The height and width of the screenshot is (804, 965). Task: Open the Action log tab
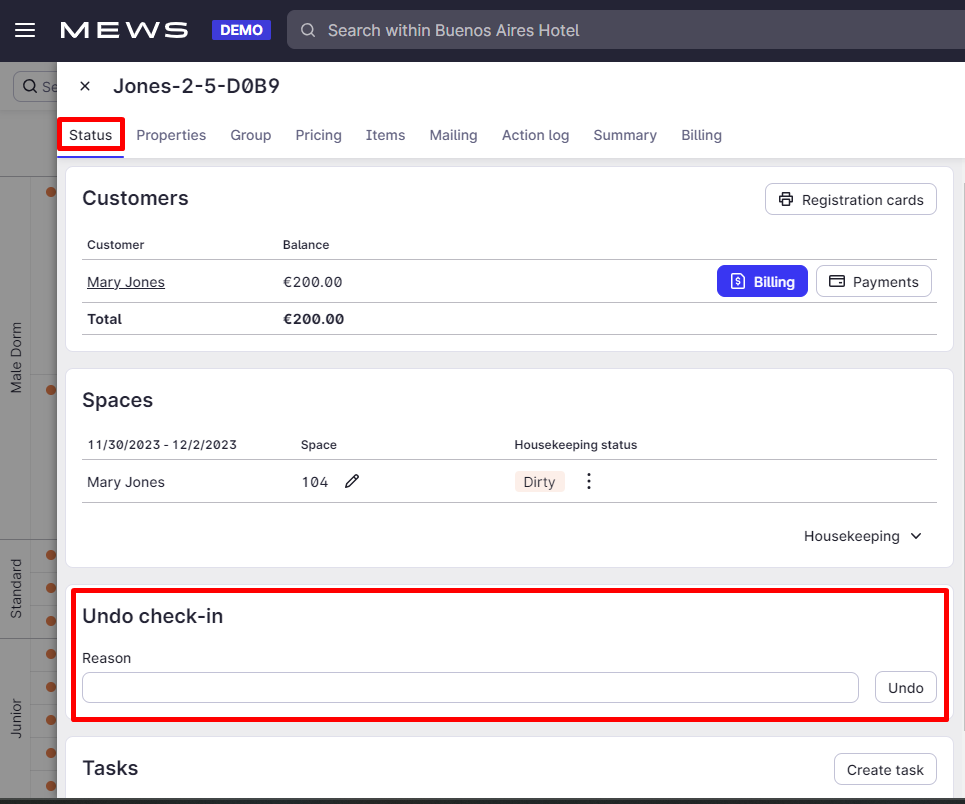click(535, 135)
